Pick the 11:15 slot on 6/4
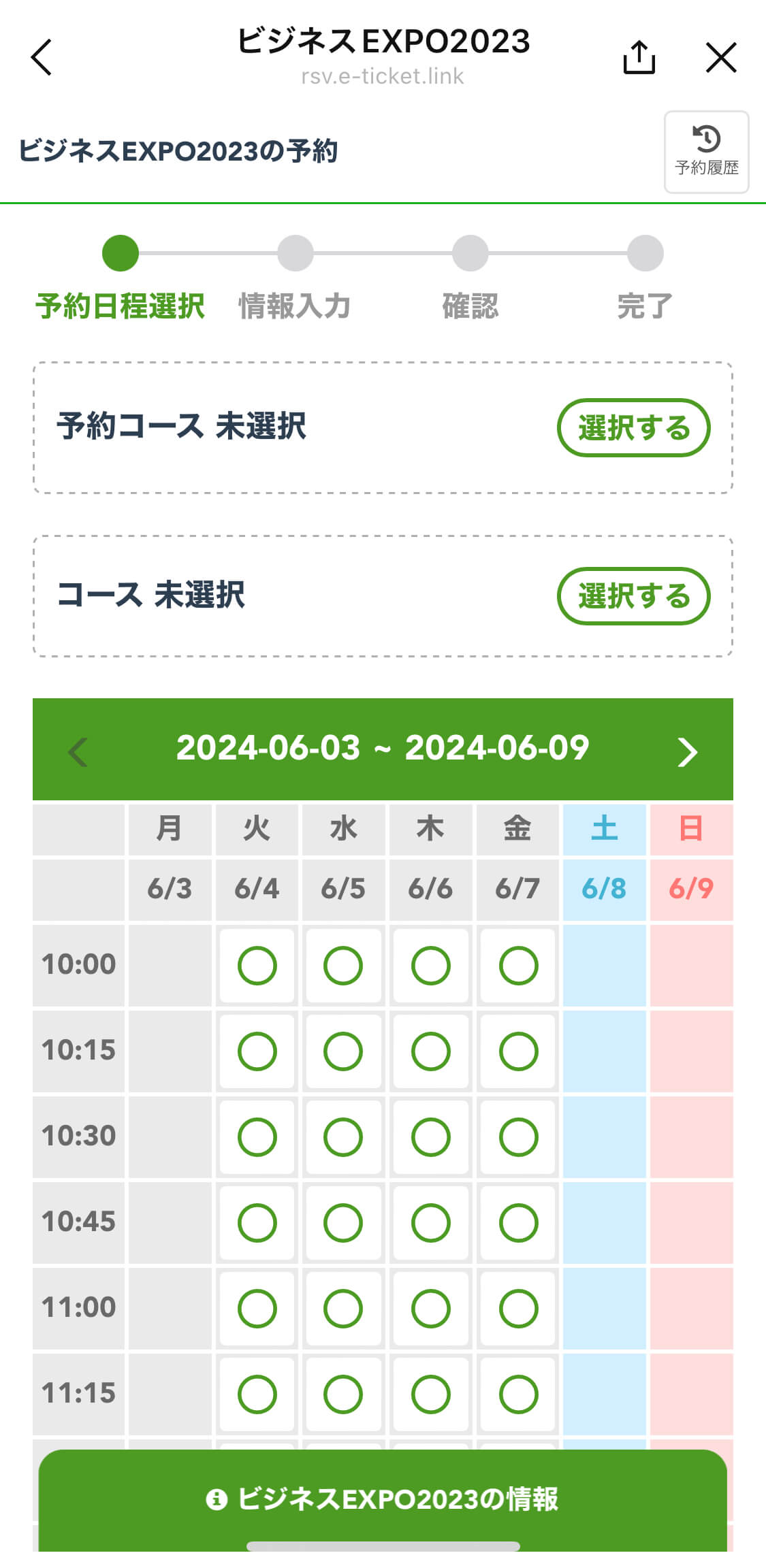 (x=257, y=1394)
